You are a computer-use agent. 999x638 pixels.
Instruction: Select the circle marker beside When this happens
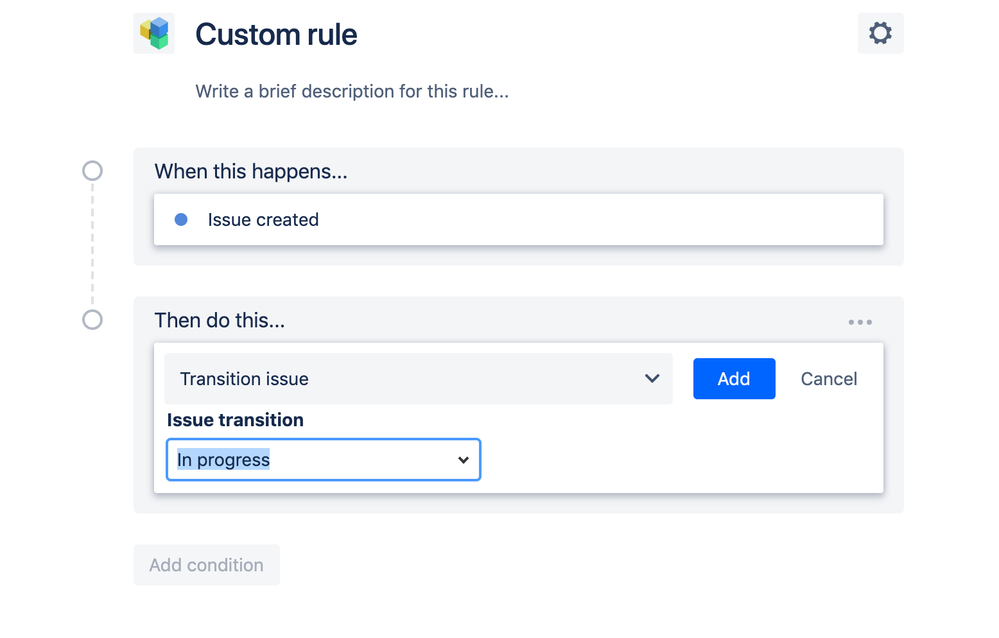92,171
